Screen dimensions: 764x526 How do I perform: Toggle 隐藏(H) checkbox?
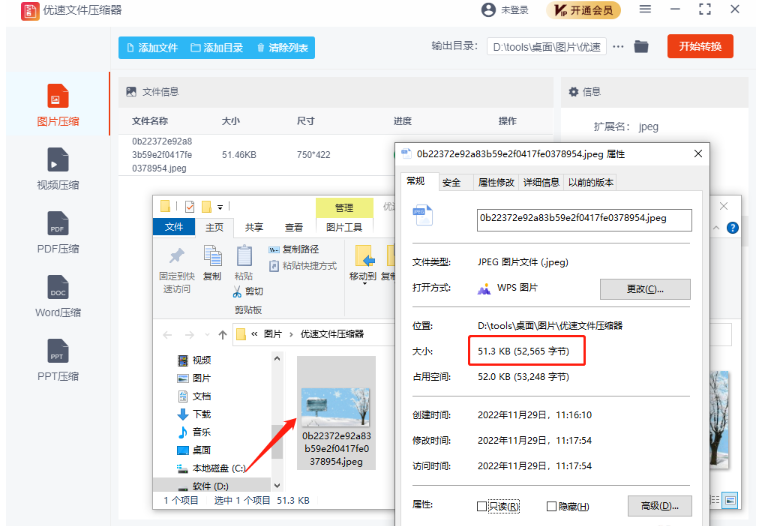pyautogui.click(x=552, y=507)
